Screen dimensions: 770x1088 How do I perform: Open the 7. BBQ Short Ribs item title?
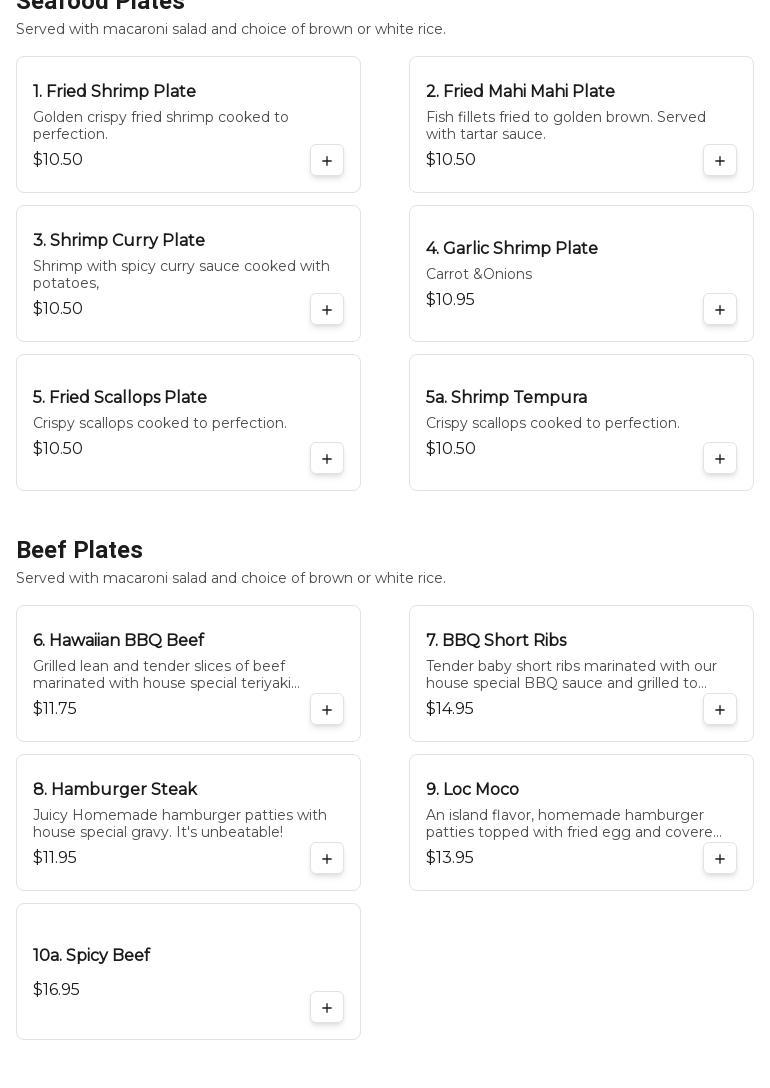[496, 640]
